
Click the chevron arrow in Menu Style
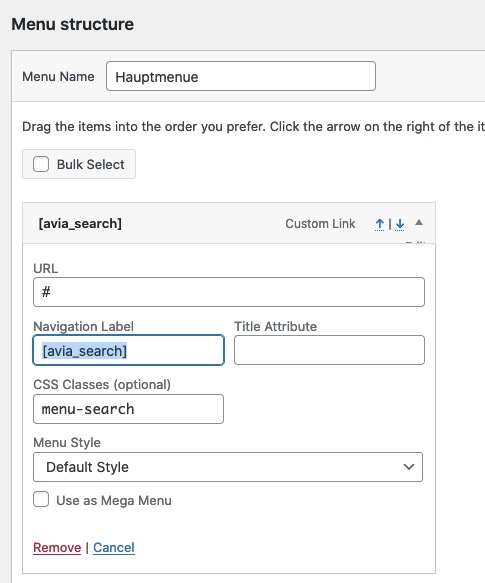(409, 467)
